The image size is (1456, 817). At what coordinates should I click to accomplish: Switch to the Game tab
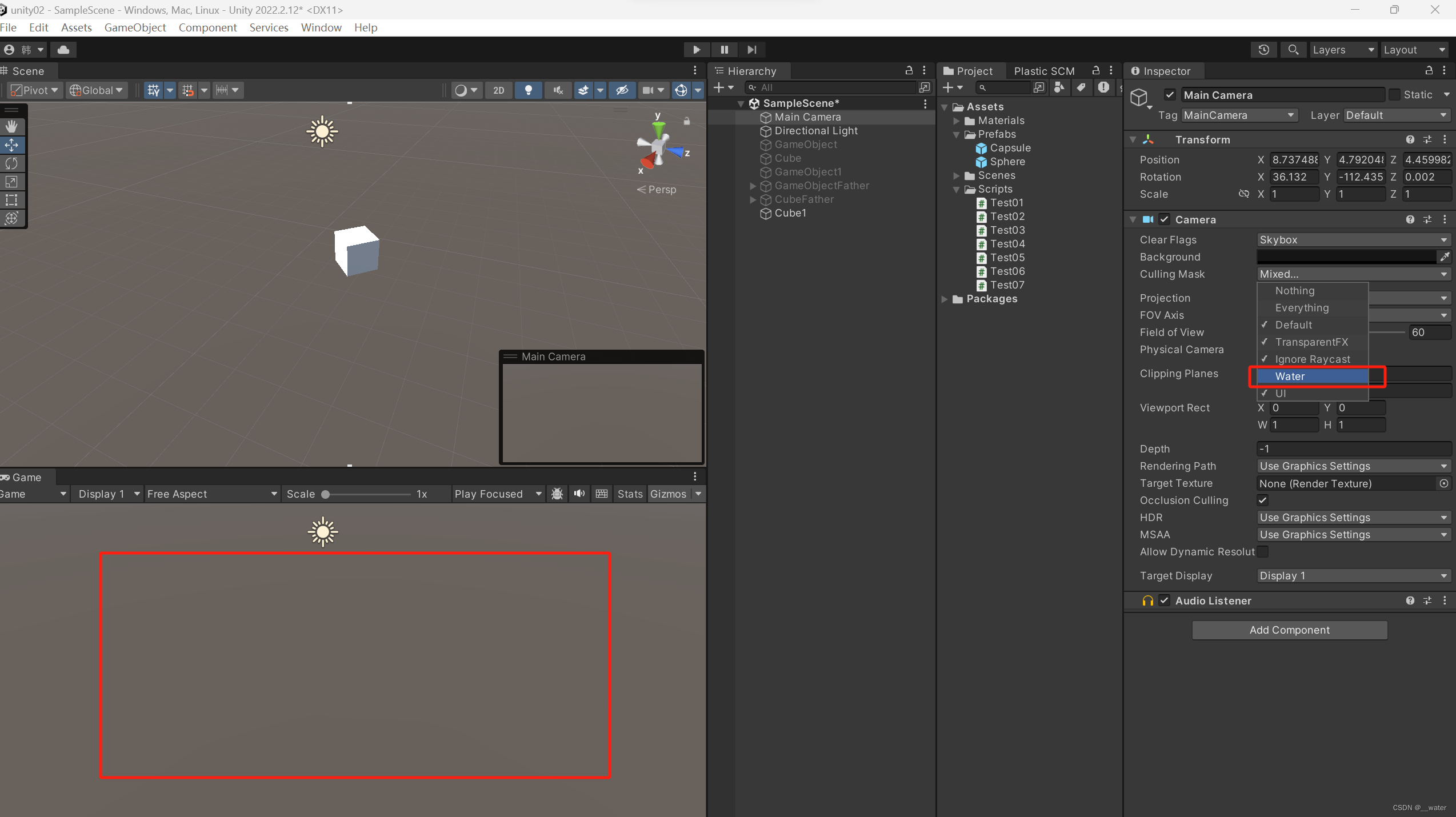pos(26,477)
